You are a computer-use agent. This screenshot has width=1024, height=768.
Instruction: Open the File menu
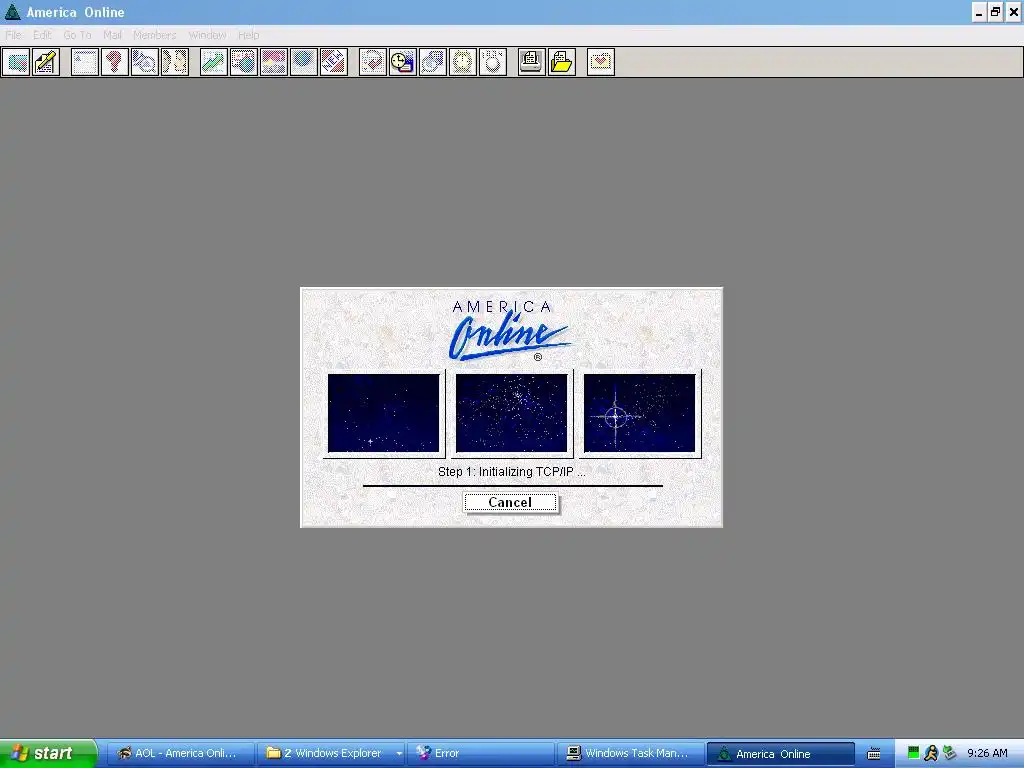[x=13, y=35]
